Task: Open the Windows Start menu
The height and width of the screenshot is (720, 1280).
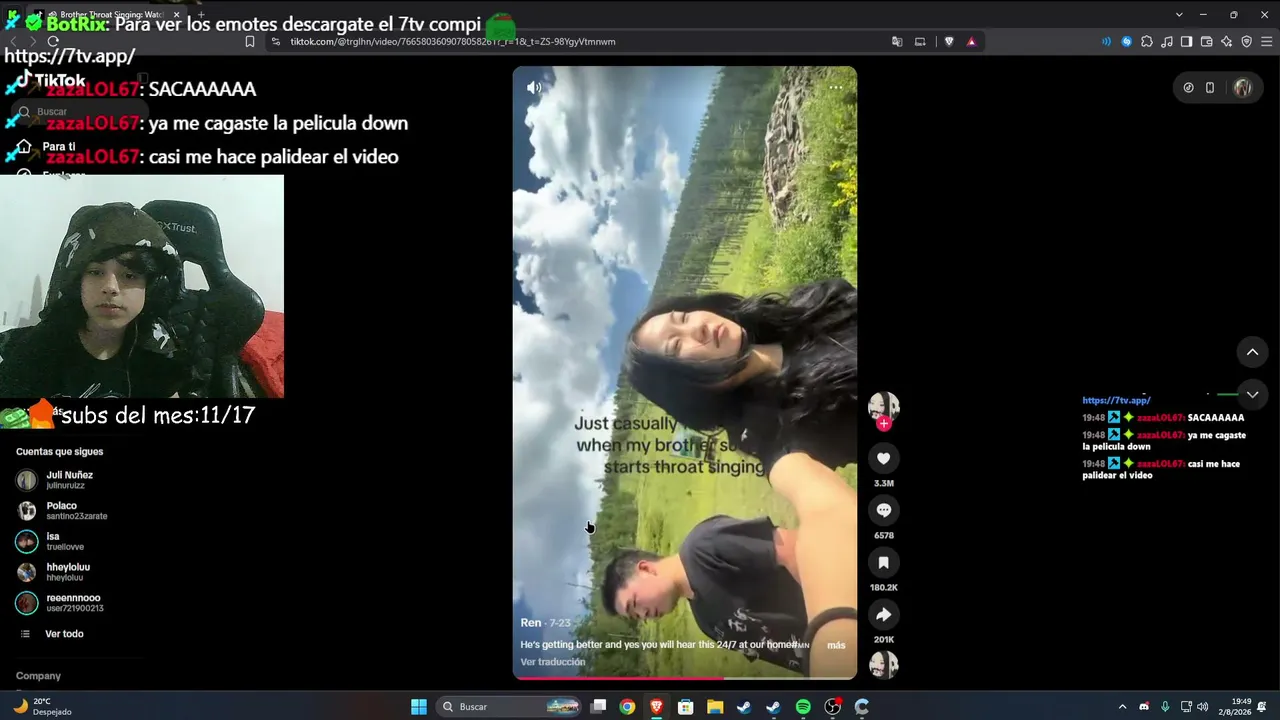Action: click(x=419, y=707)
